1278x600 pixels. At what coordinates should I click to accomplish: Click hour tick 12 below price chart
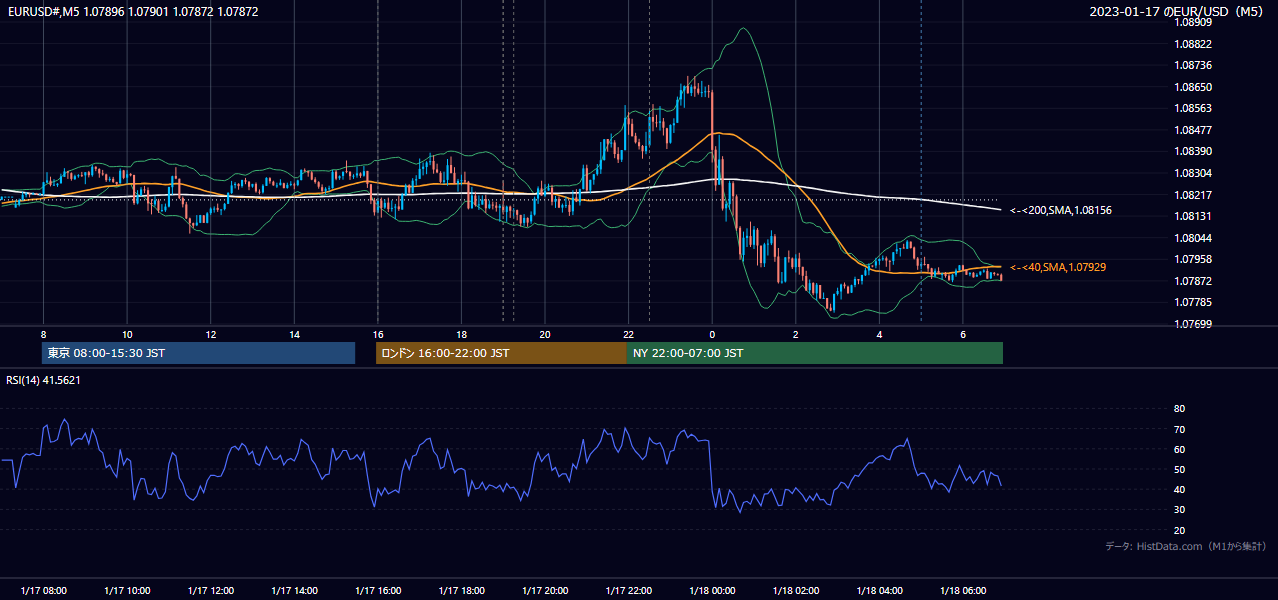(x=211, y=334)
